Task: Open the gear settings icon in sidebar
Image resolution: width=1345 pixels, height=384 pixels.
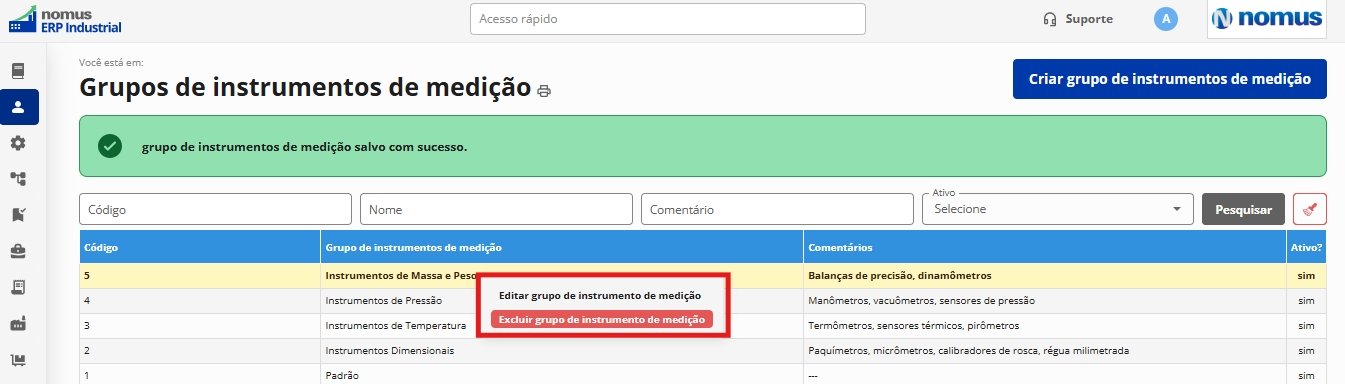Action: coord(18,143)
